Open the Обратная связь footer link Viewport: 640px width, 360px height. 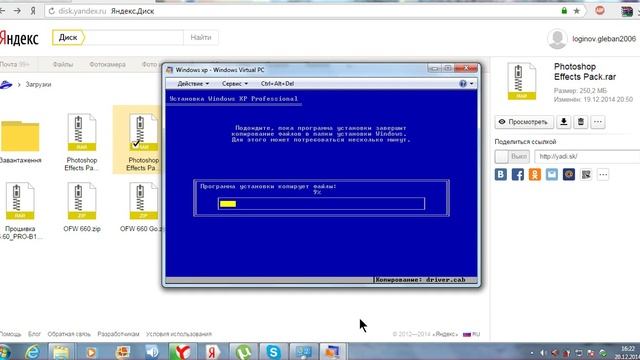(69, 334)
